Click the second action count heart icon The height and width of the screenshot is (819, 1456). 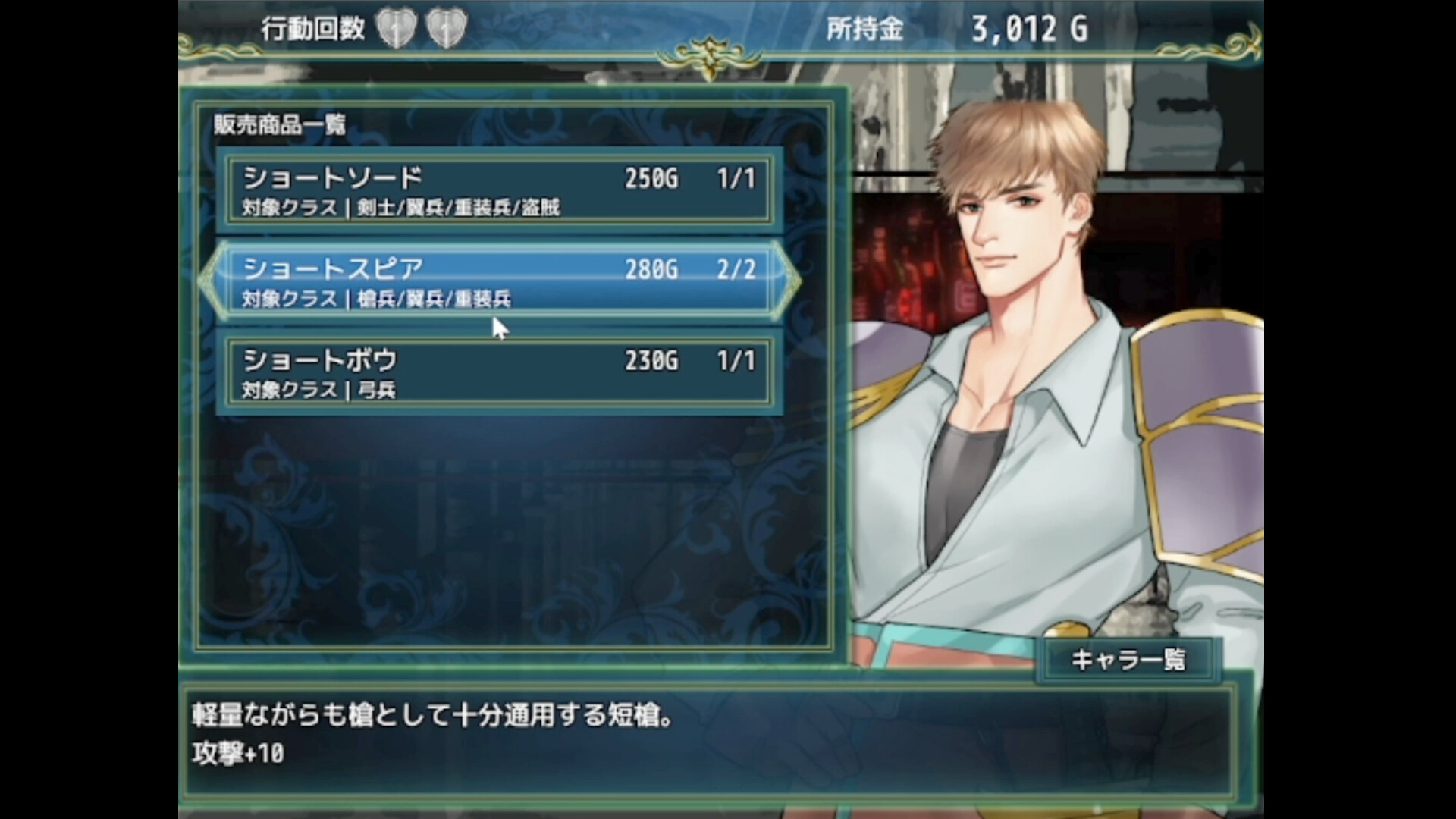point(446,29)
